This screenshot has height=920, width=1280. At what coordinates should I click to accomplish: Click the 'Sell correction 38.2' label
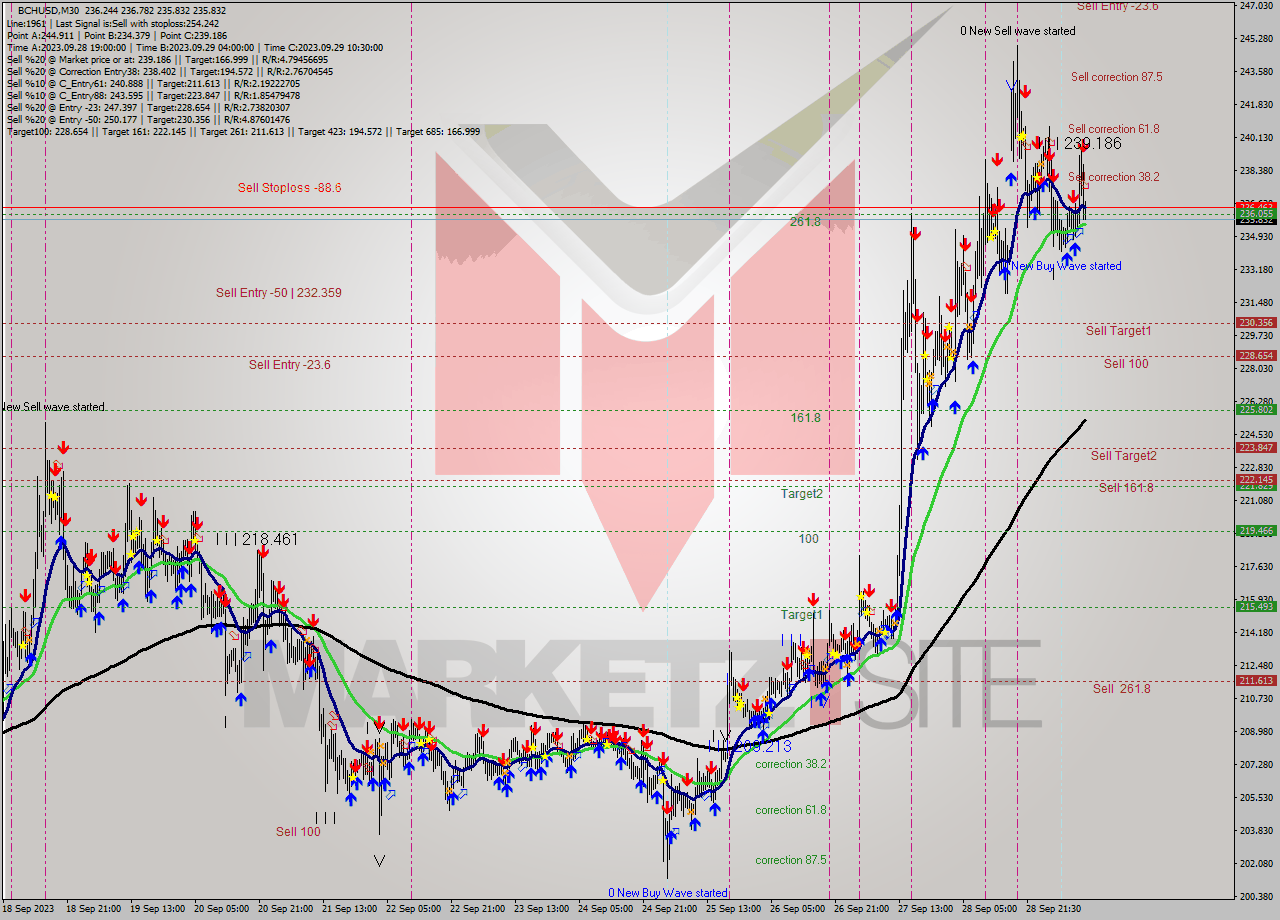coord(1113,177)
